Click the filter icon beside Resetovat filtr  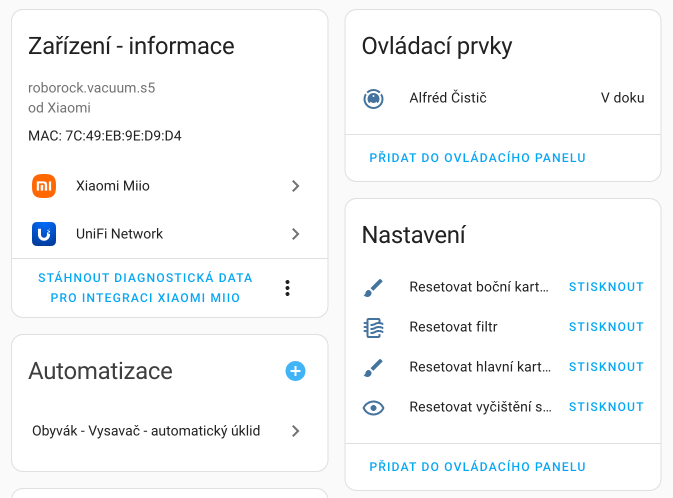click(x=373, y=327)
